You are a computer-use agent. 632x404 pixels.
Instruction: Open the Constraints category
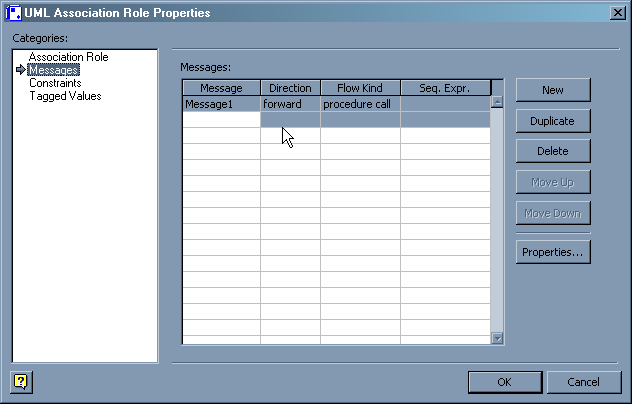pyautogui.click(x=55, y=83)
